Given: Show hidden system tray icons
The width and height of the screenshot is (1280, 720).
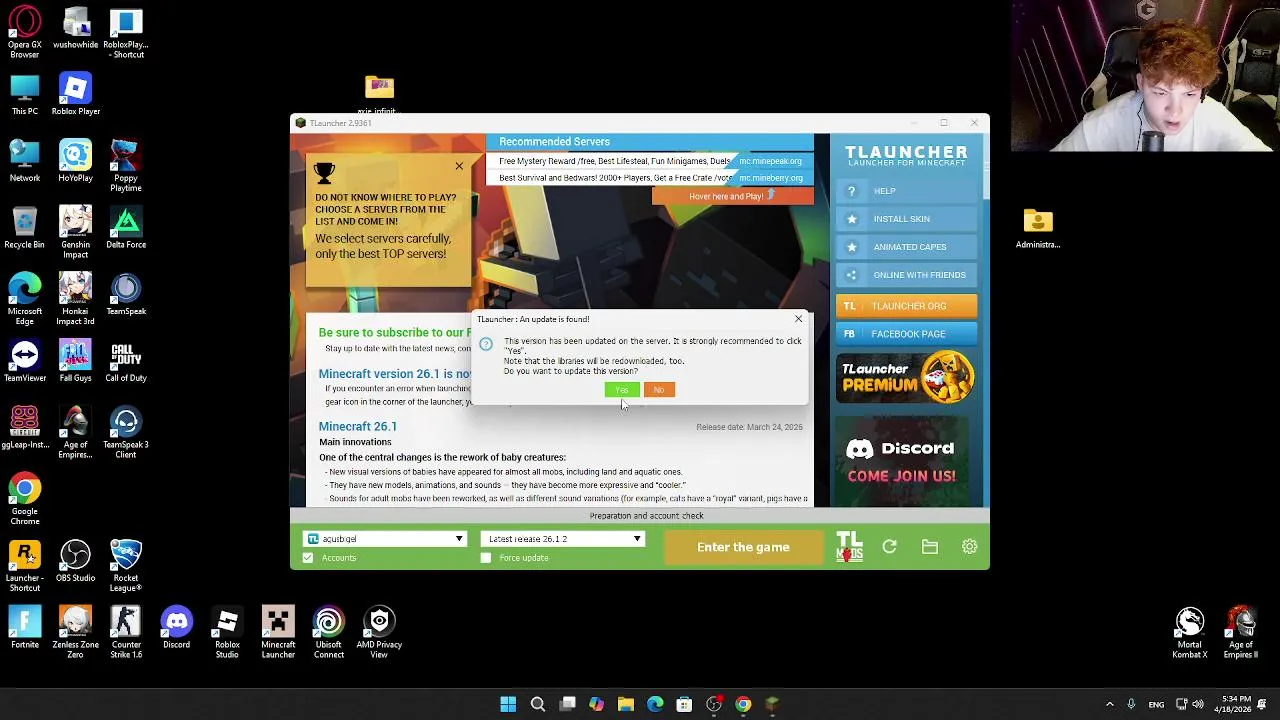Looking at the screenshot, I should (x=1109, y=704).
